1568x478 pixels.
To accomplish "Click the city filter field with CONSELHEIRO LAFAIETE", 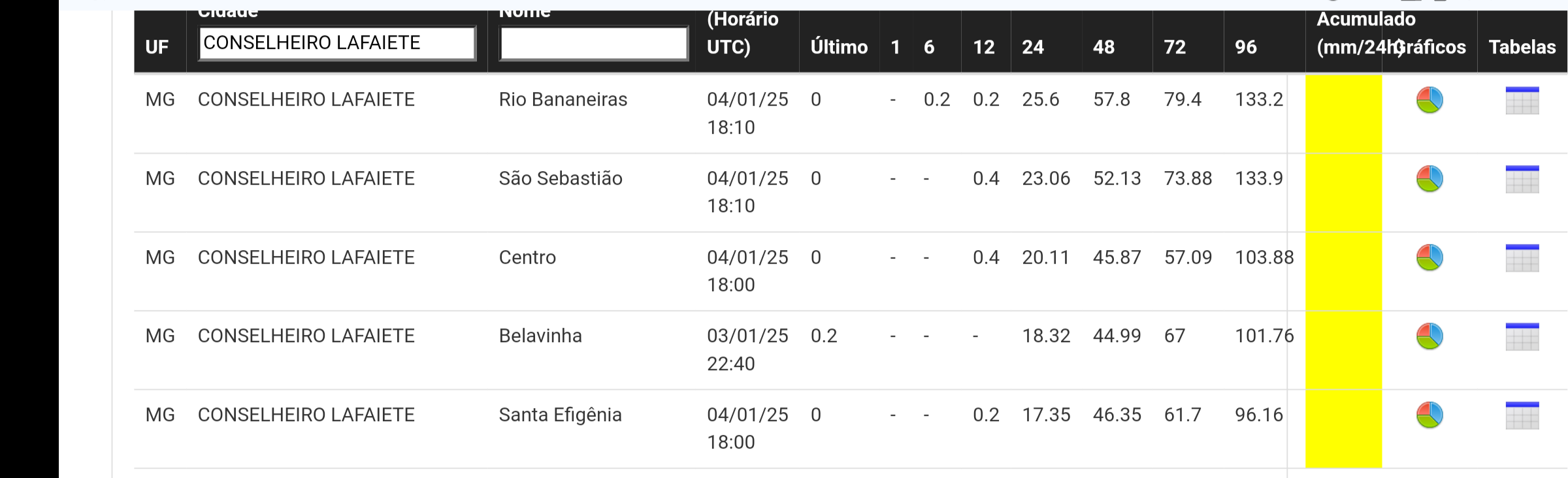I will pyautogui.click(x=337, y=43).
